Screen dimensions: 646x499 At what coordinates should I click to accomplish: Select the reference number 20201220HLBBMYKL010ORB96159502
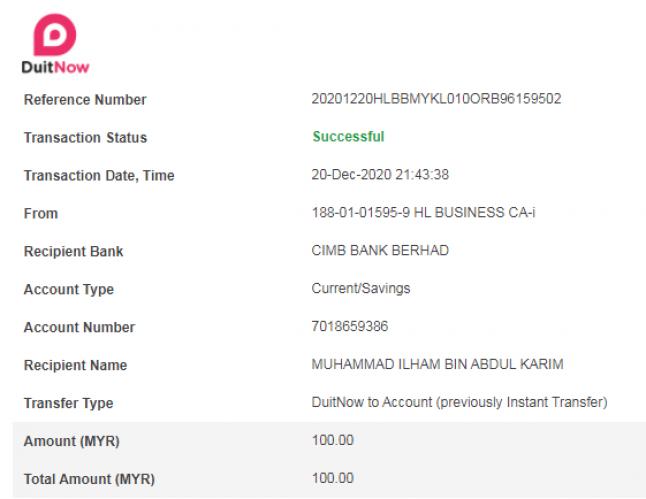(436, 99)
